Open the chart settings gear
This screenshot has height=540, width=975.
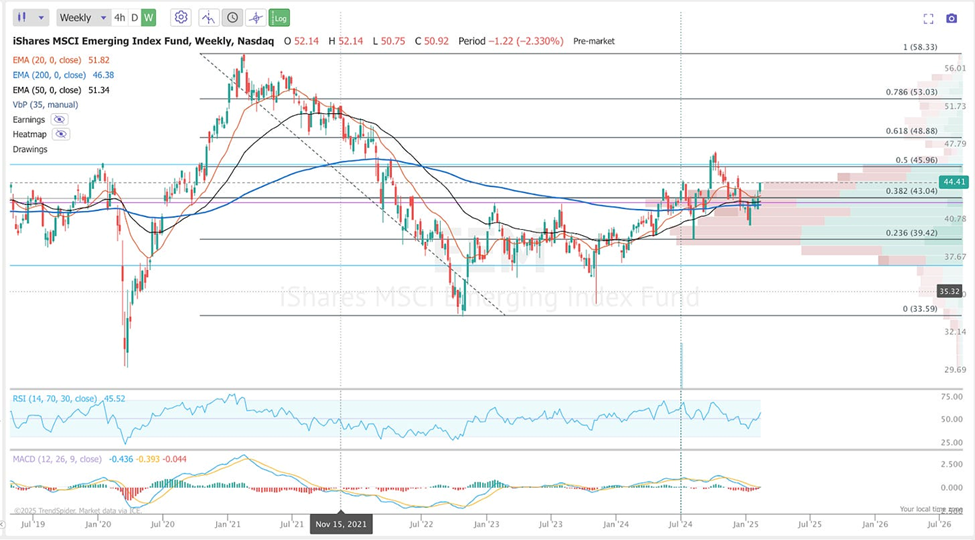[181, 17]
